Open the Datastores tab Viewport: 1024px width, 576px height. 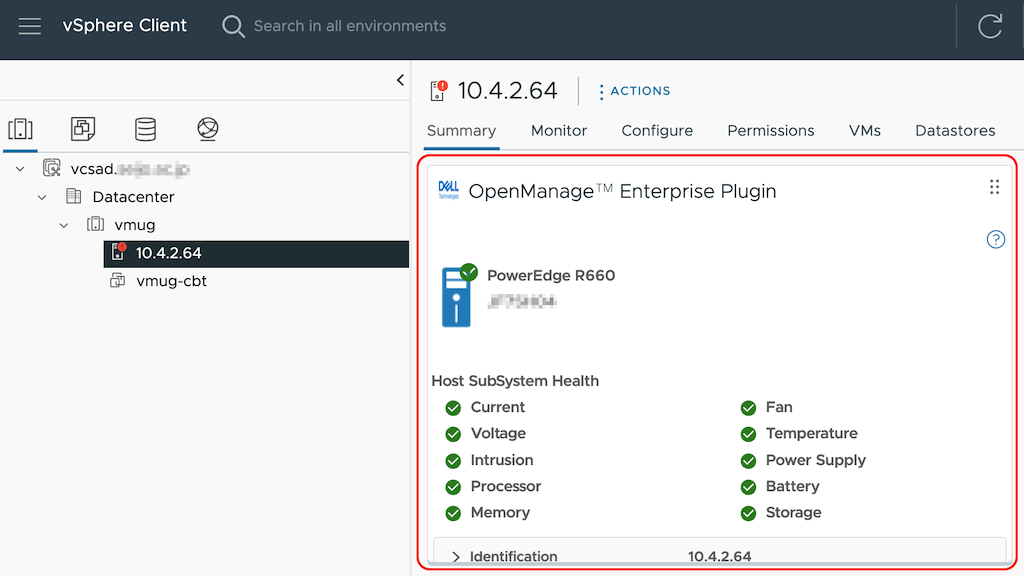point(955,131)
